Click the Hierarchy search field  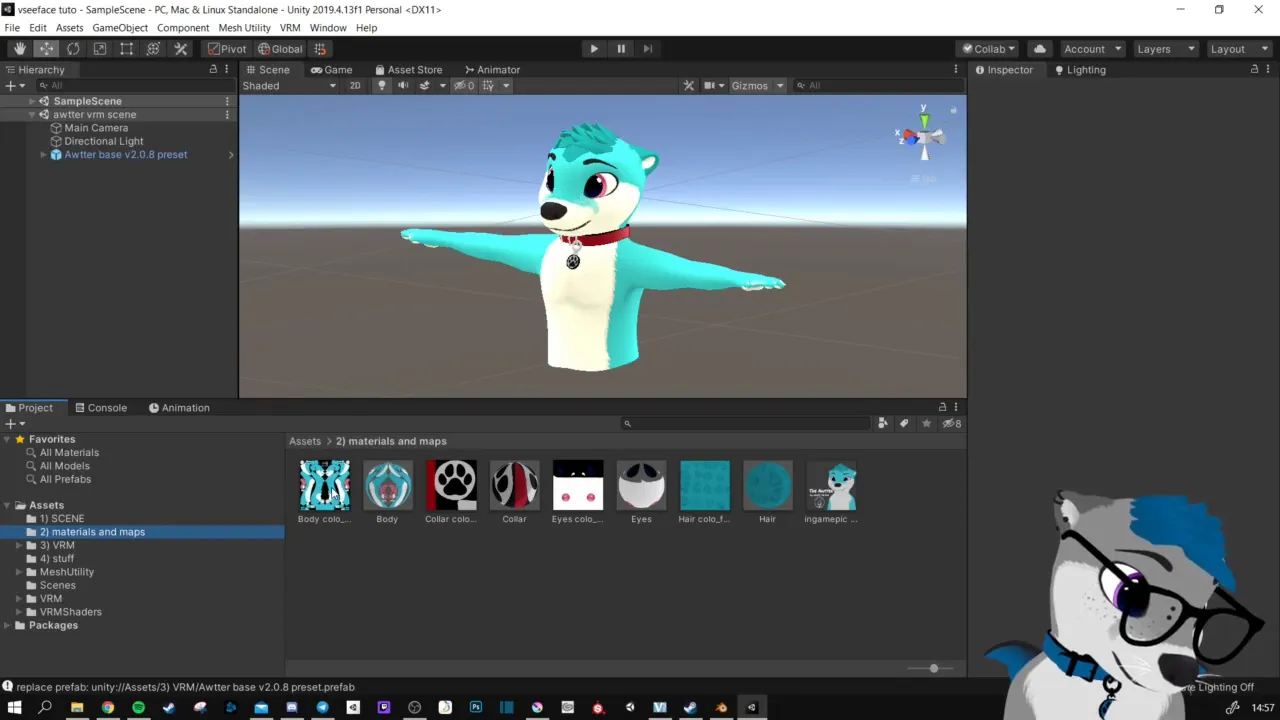pyautogui.click(x=135, y=86)
